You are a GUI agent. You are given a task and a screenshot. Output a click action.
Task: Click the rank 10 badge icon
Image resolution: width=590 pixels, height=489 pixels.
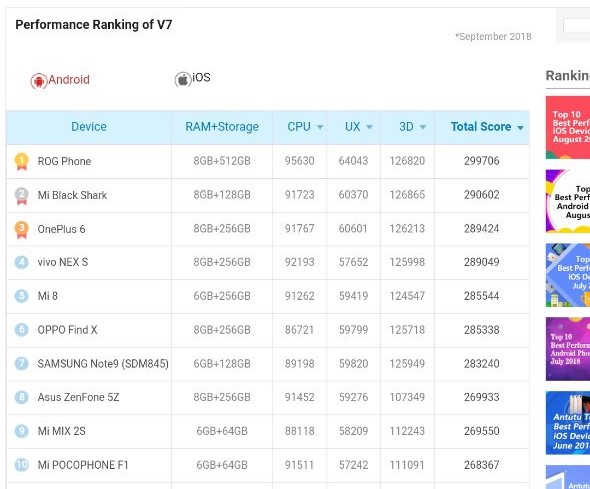pos(21,465)
